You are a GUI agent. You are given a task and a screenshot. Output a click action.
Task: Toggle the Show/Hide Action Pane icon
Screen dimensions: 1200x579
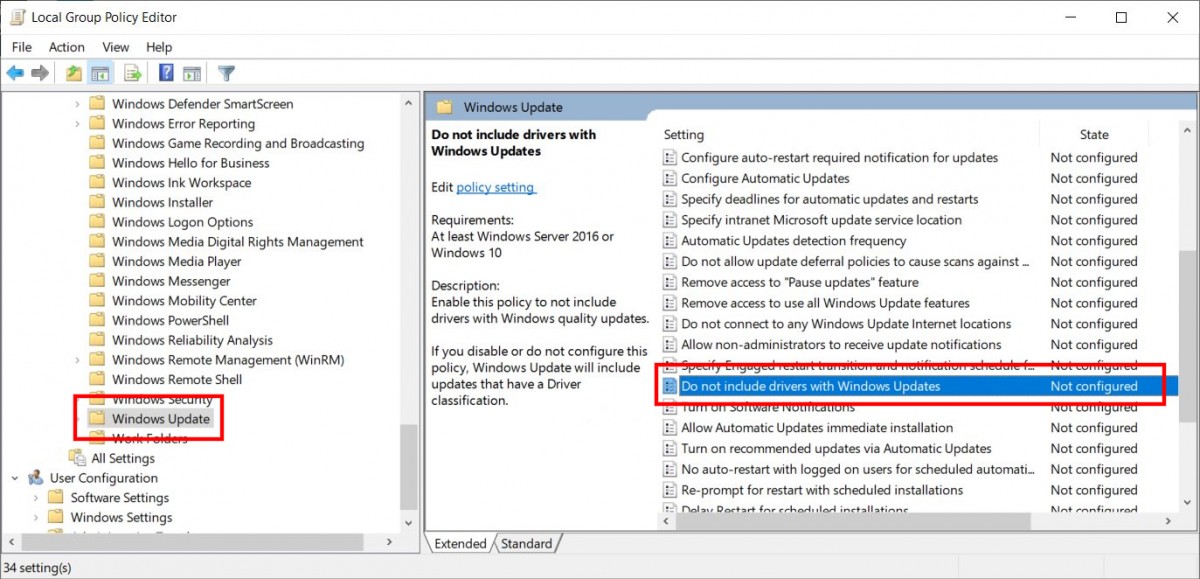(x=192, y=72)
